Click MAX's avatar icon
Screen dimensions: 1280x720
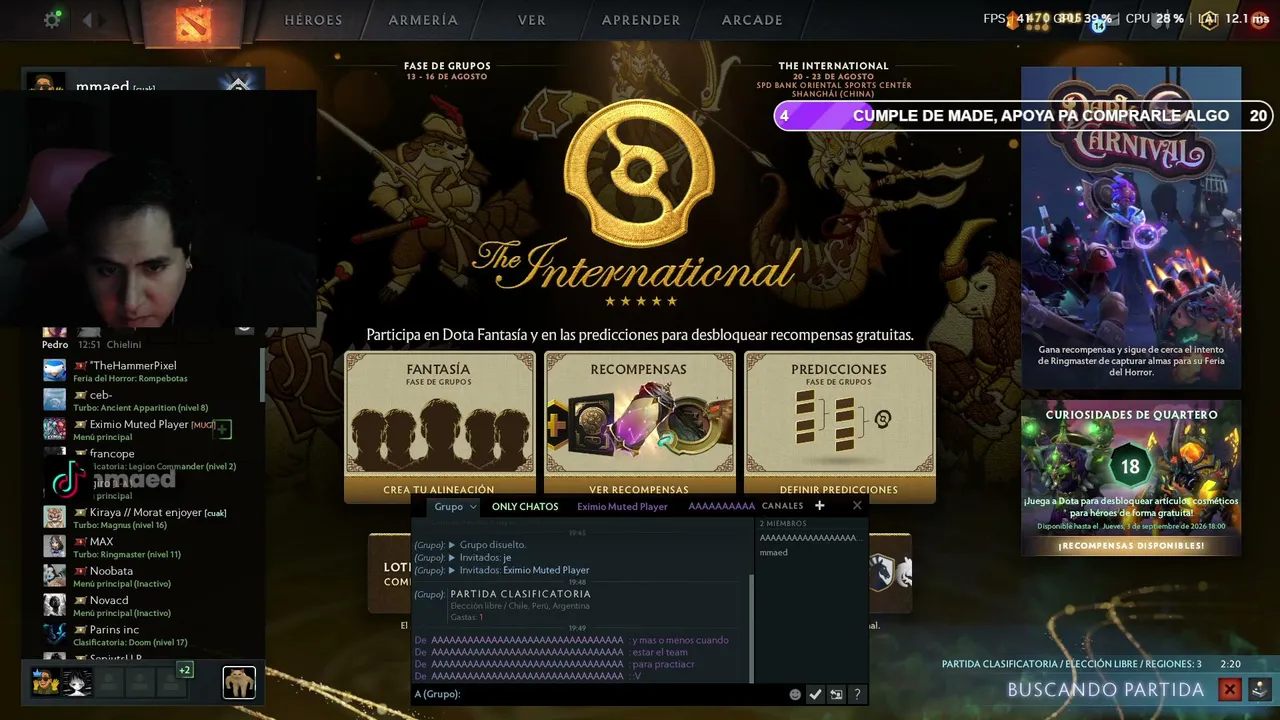tap(54, 546)
